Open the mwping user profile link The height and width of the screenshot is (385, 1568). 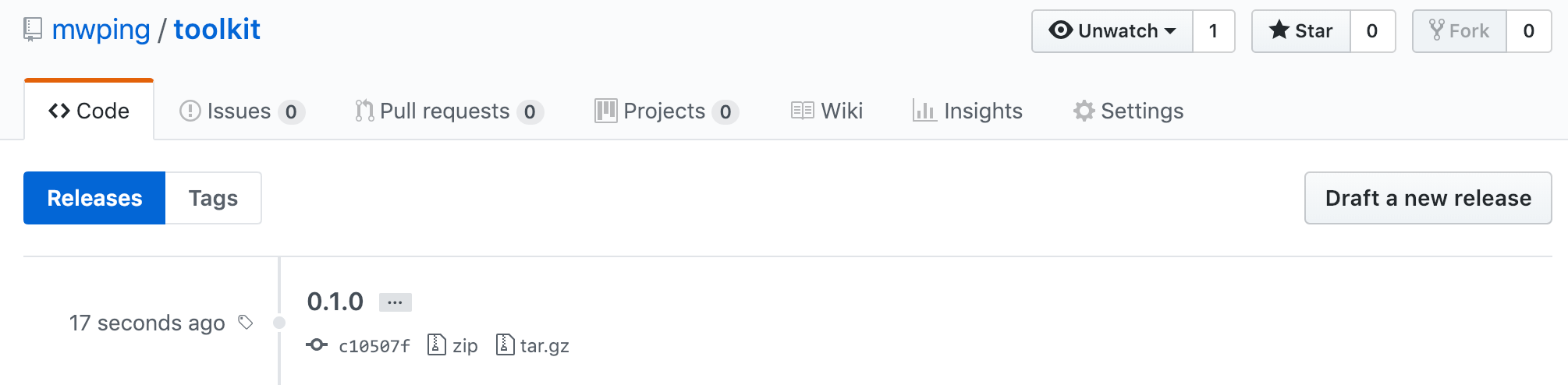pos(101,30)
